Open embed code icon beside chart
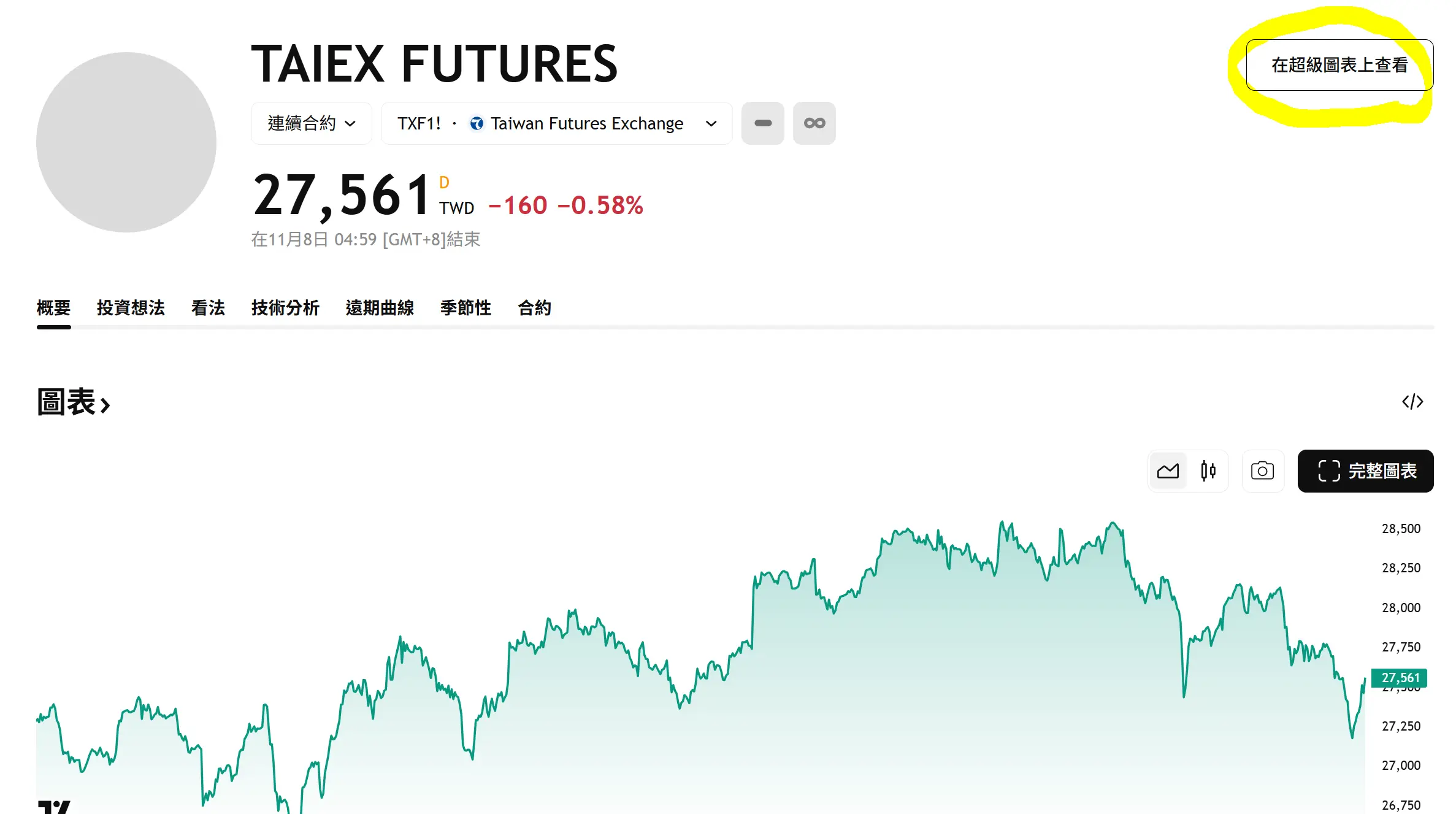This screenshot has width=1456, height=814. coord(1412,402)
